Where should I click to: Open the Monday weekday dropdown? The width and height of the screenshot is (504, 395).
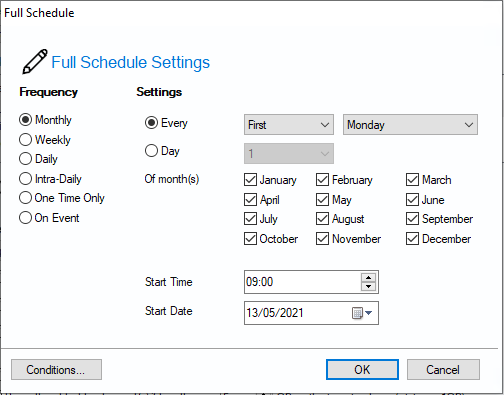(410, 125)
